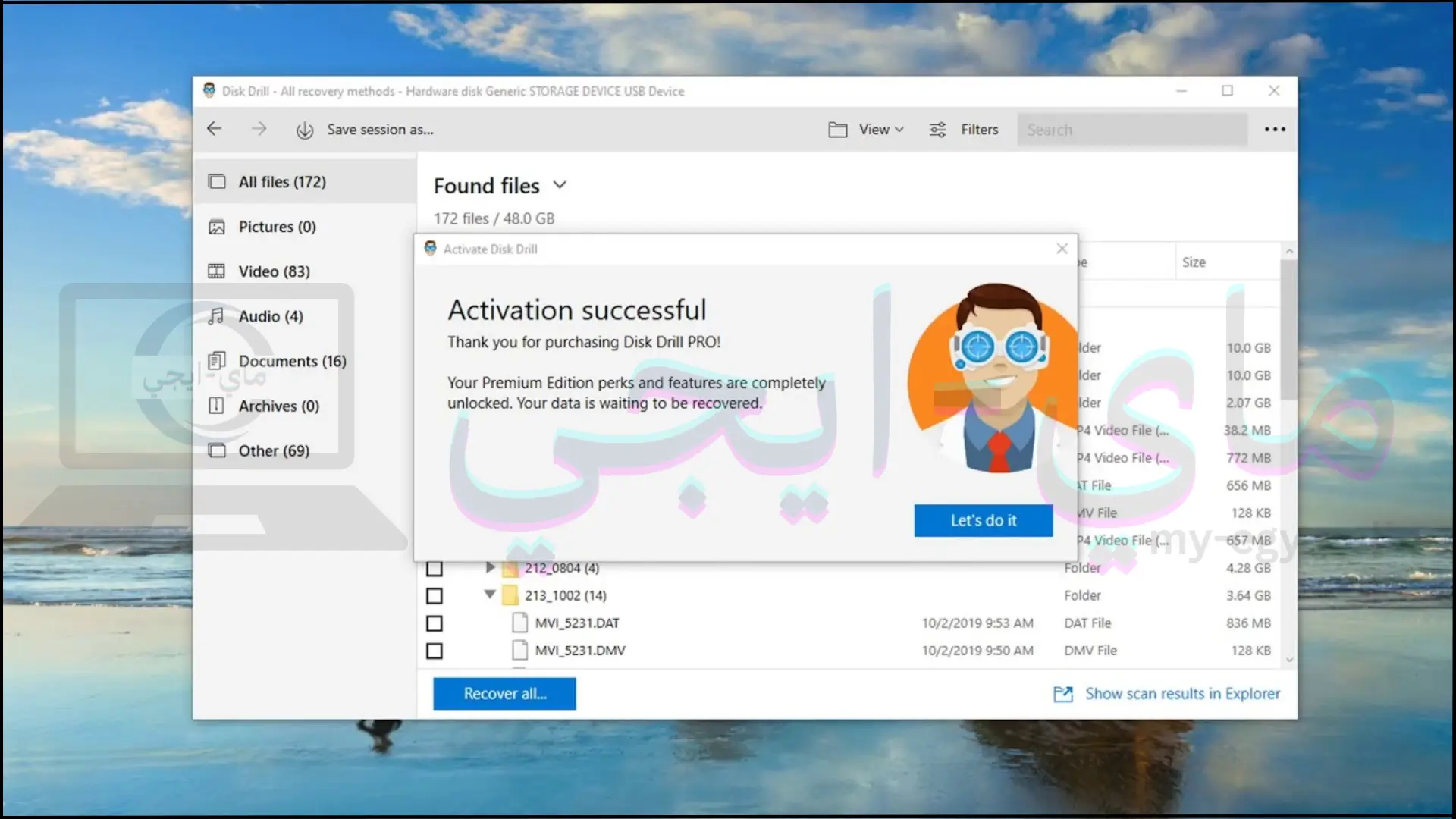The image size is (1456, 819).
Task: Click the back arrow in toolbar
Action: (215, 129)
